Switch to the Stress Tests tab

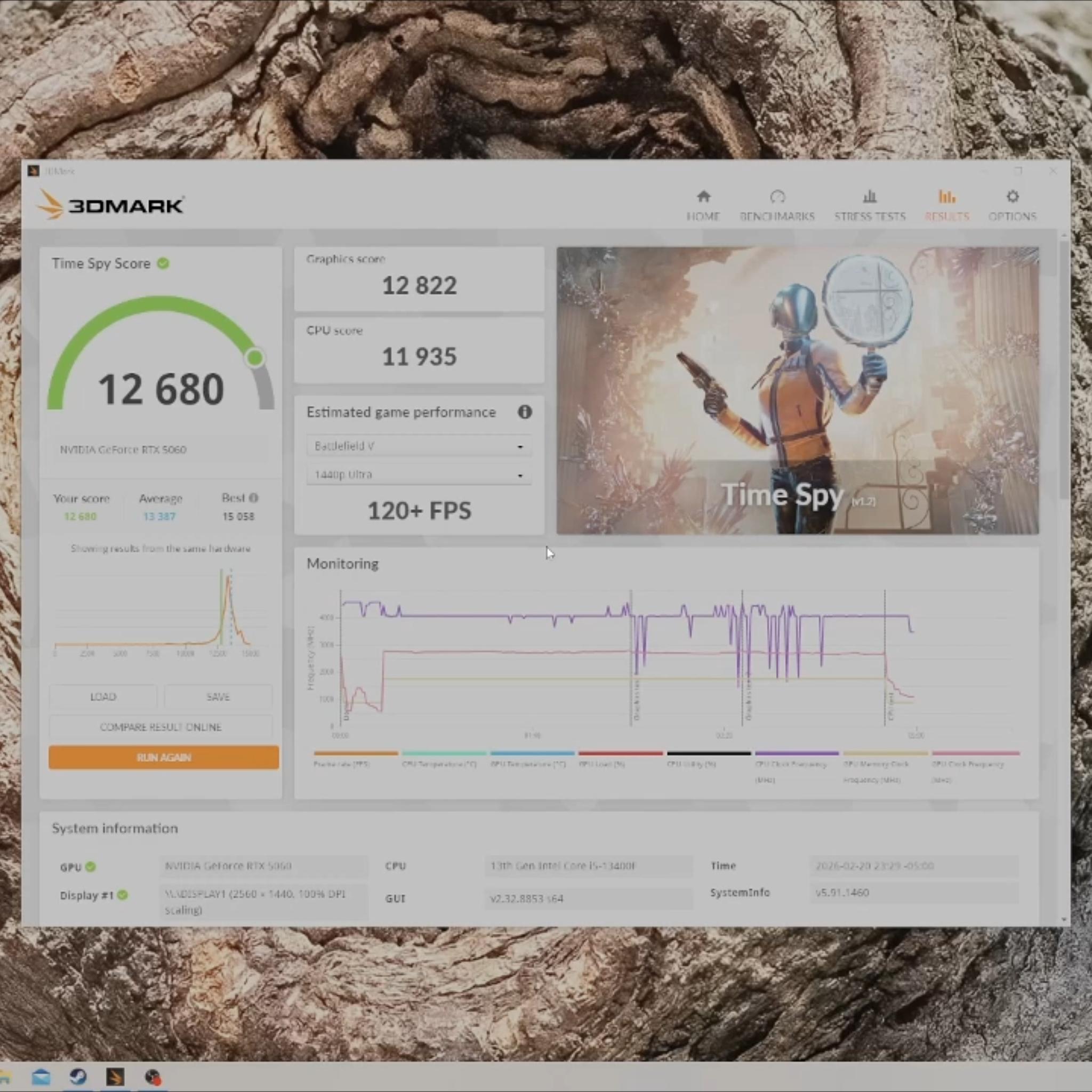coord(870,205)
